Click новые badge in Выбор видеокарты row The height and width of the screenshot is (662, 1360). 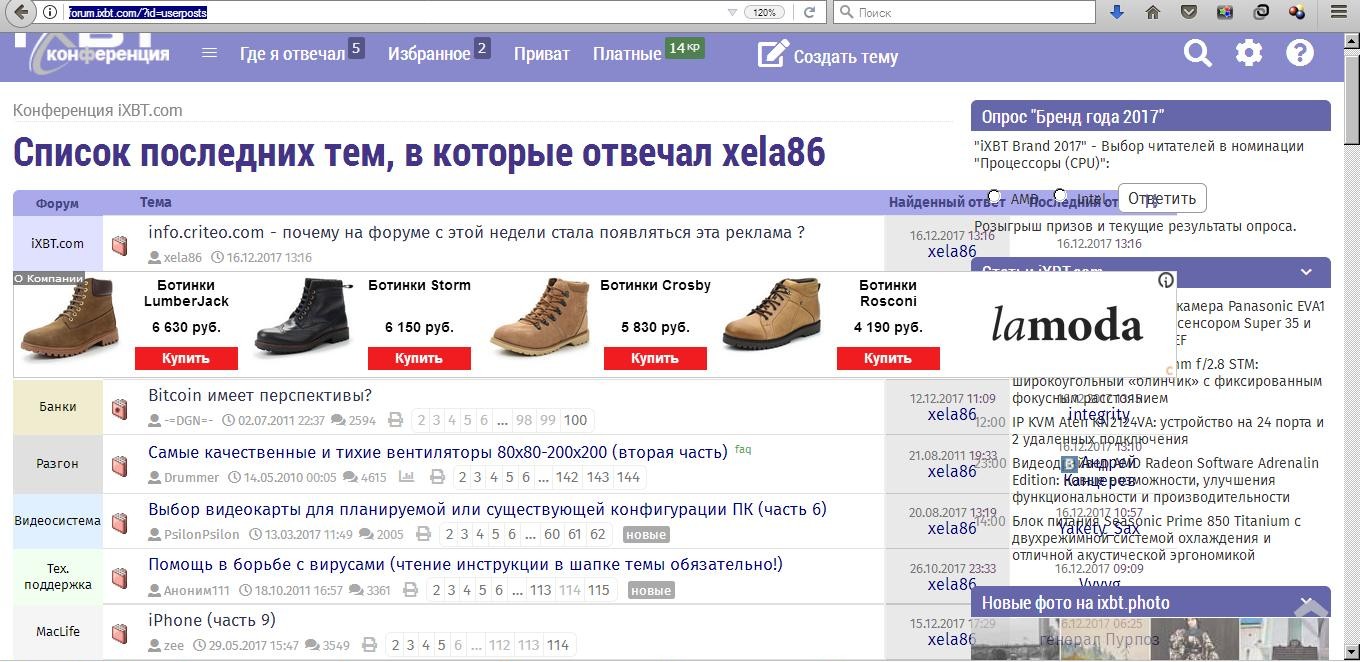645,535
